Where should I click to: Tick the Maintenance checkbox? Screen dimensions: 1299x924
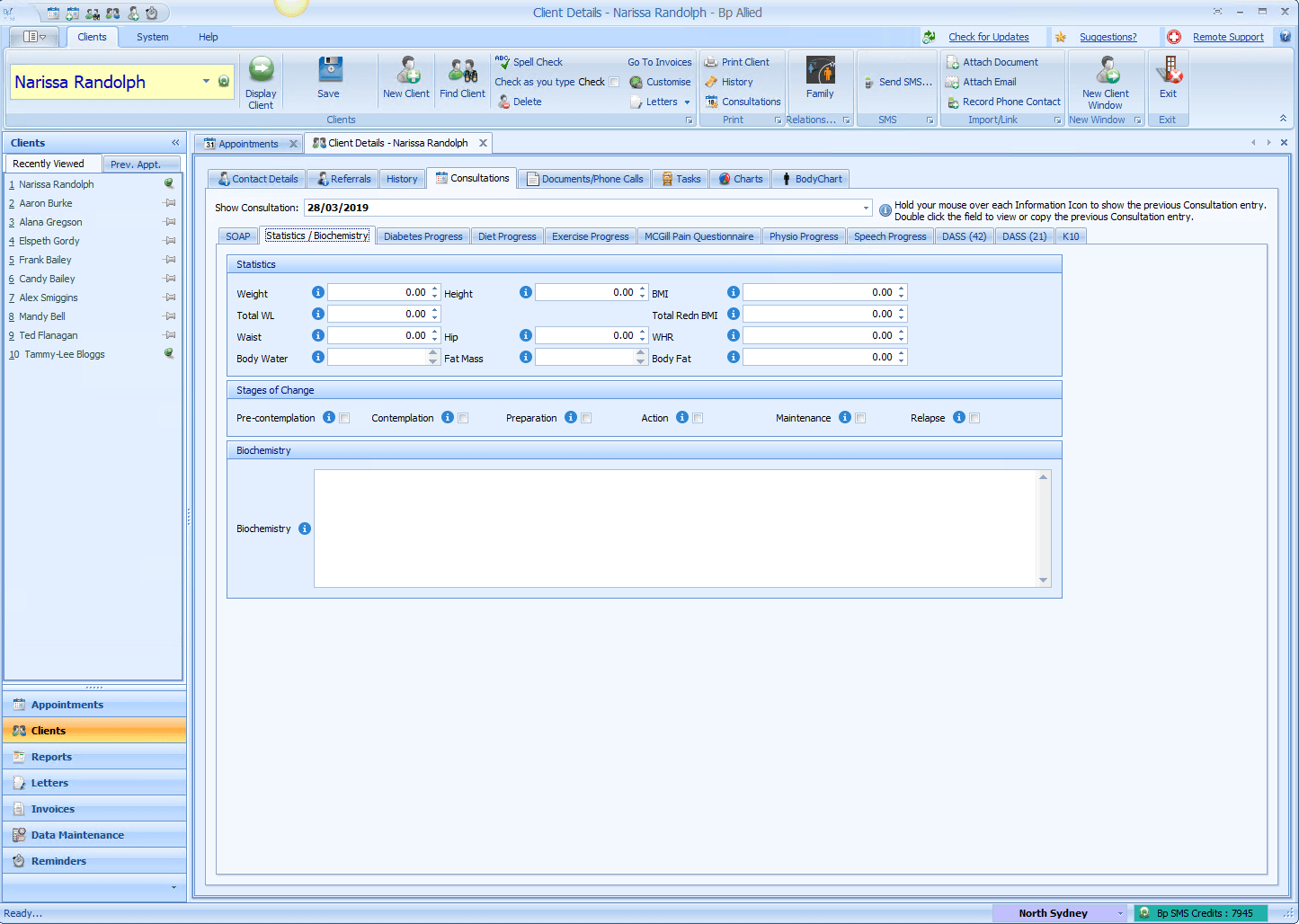pos(861,418)
